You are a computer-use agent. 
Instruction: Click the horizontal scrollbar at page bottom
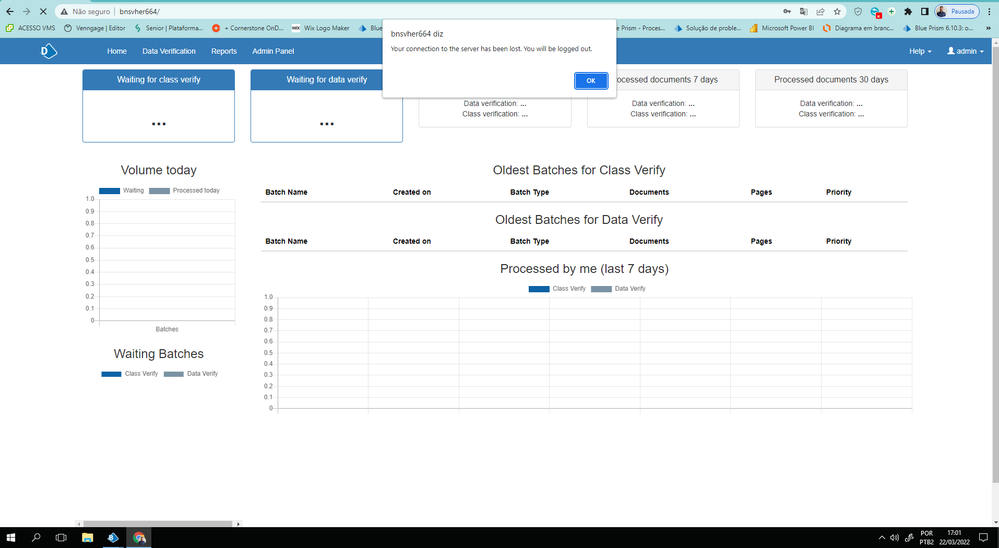(158, 524)
